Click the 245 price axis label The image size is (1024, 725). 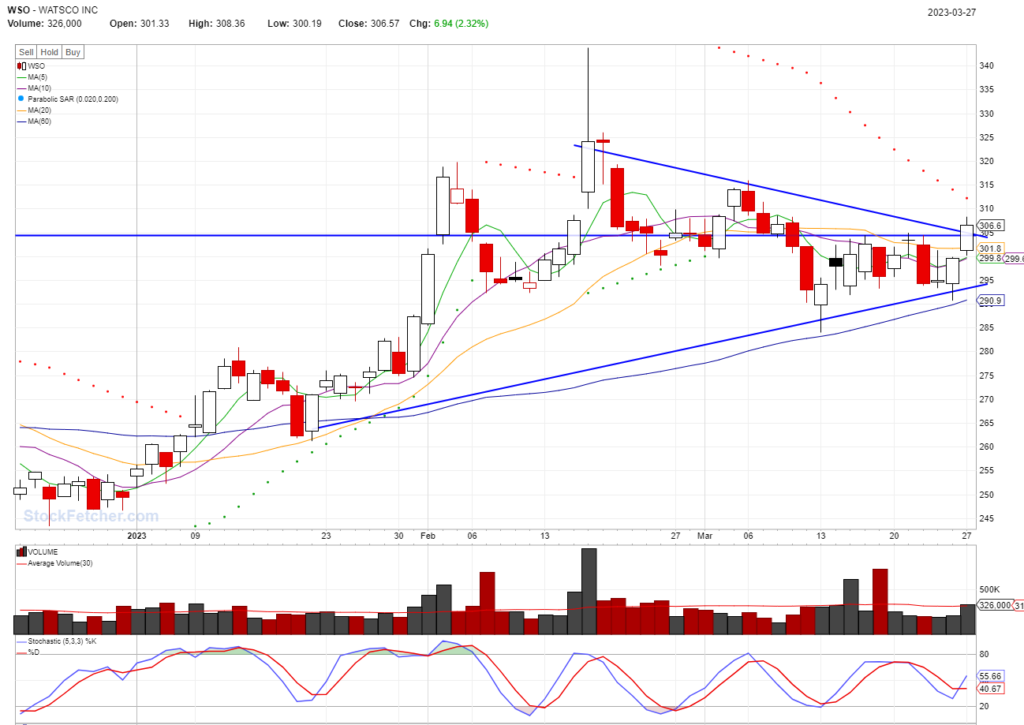pos(987,519)
